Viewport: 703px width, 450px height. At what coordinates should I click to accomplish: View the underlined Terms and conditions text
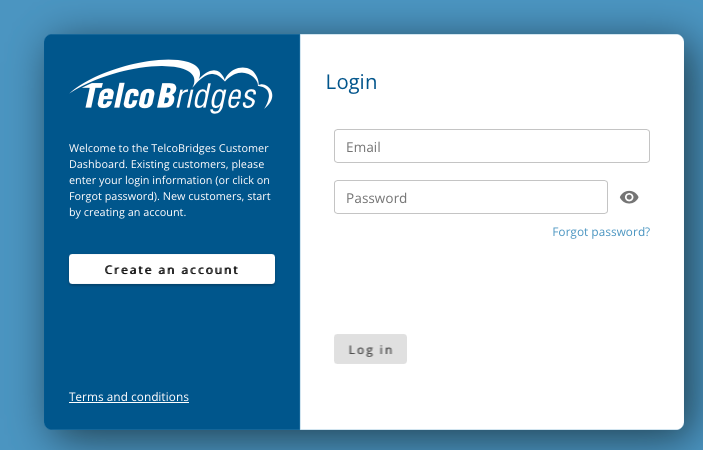[x=129, y=397]
